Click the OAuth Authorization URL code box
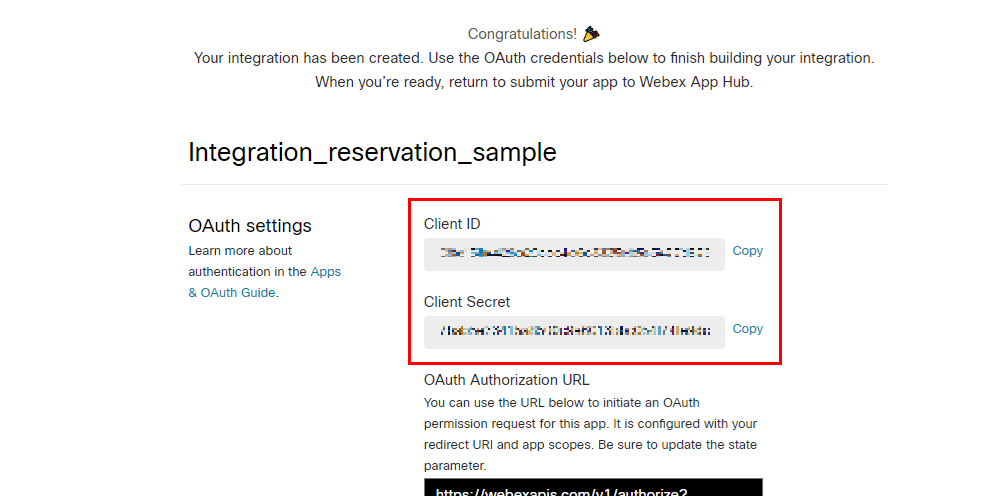The image size is (981, 496). (x=593, y=487)
